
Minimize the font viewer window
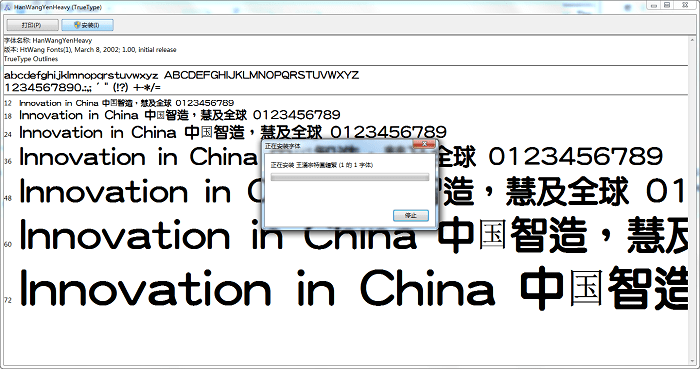pos(654,5)
